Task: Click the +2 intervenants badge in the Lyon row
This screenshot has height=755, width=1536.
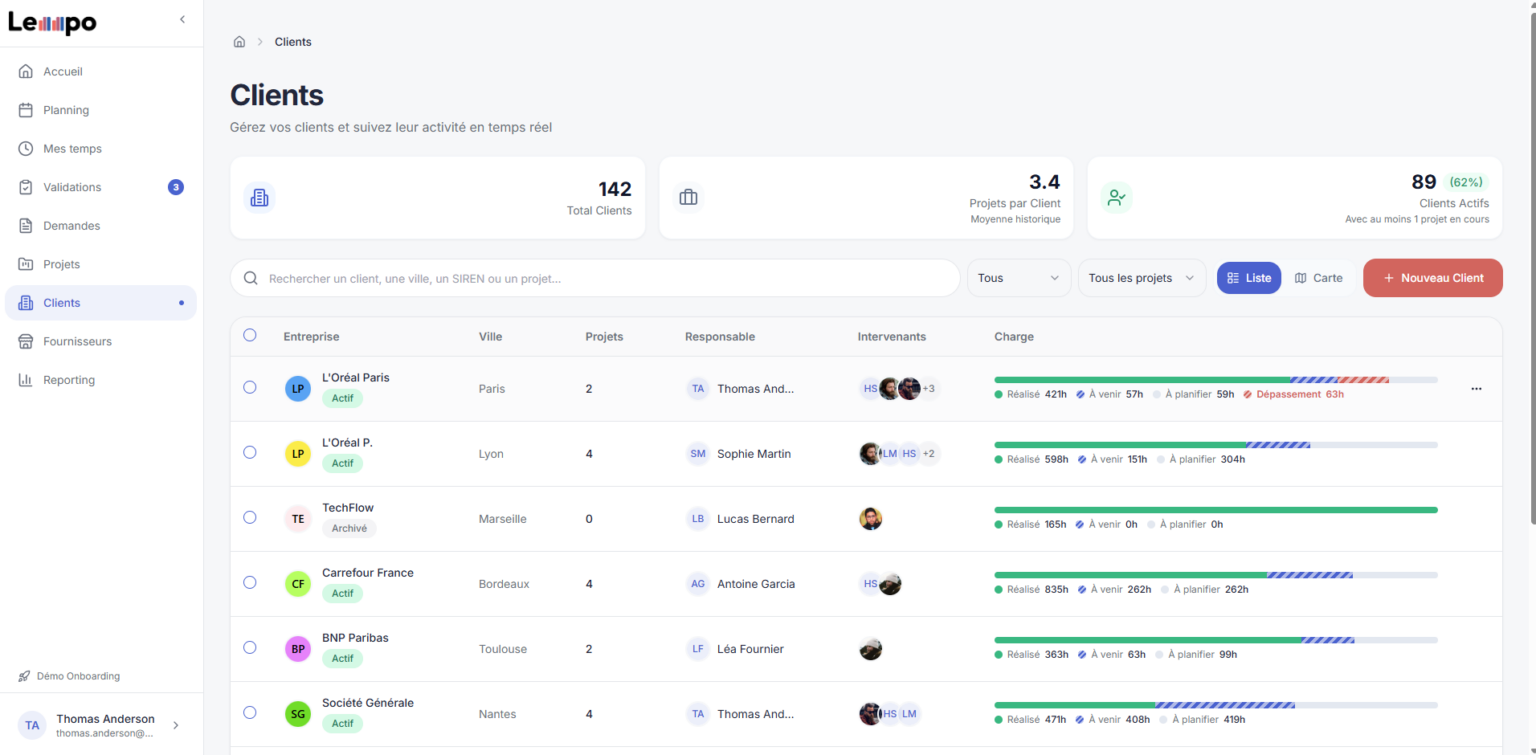Action: [929, 454]
